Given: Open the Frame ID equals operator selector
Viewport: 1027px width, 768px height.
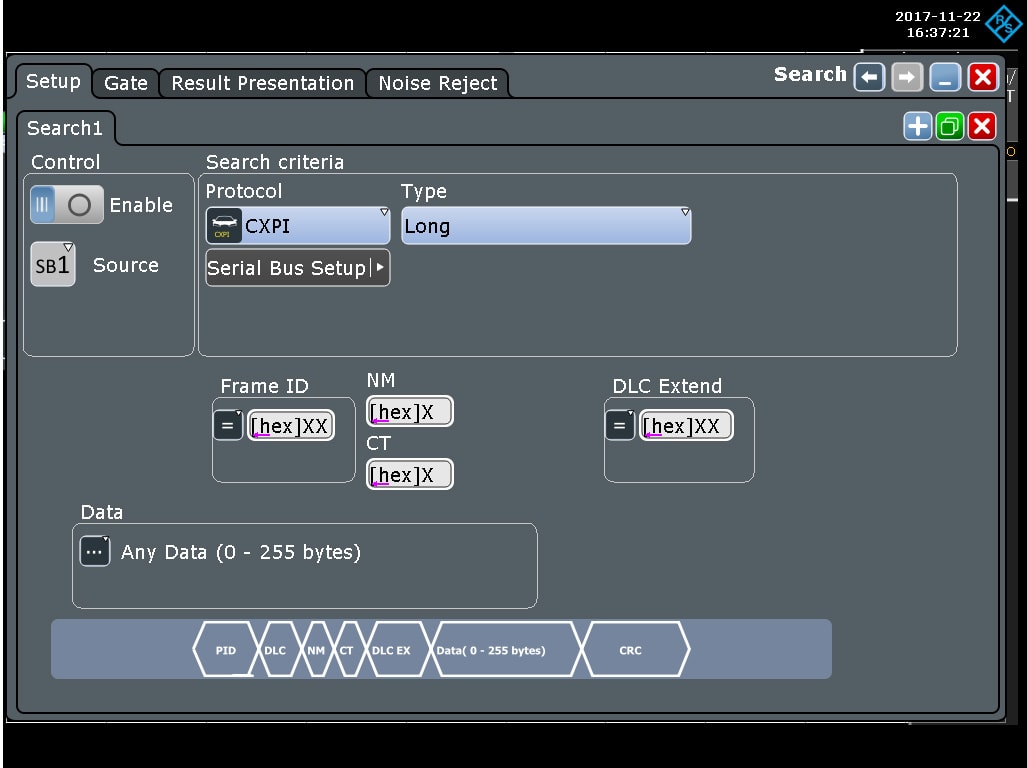Looking at the screenshot, I should click(227, 424).
